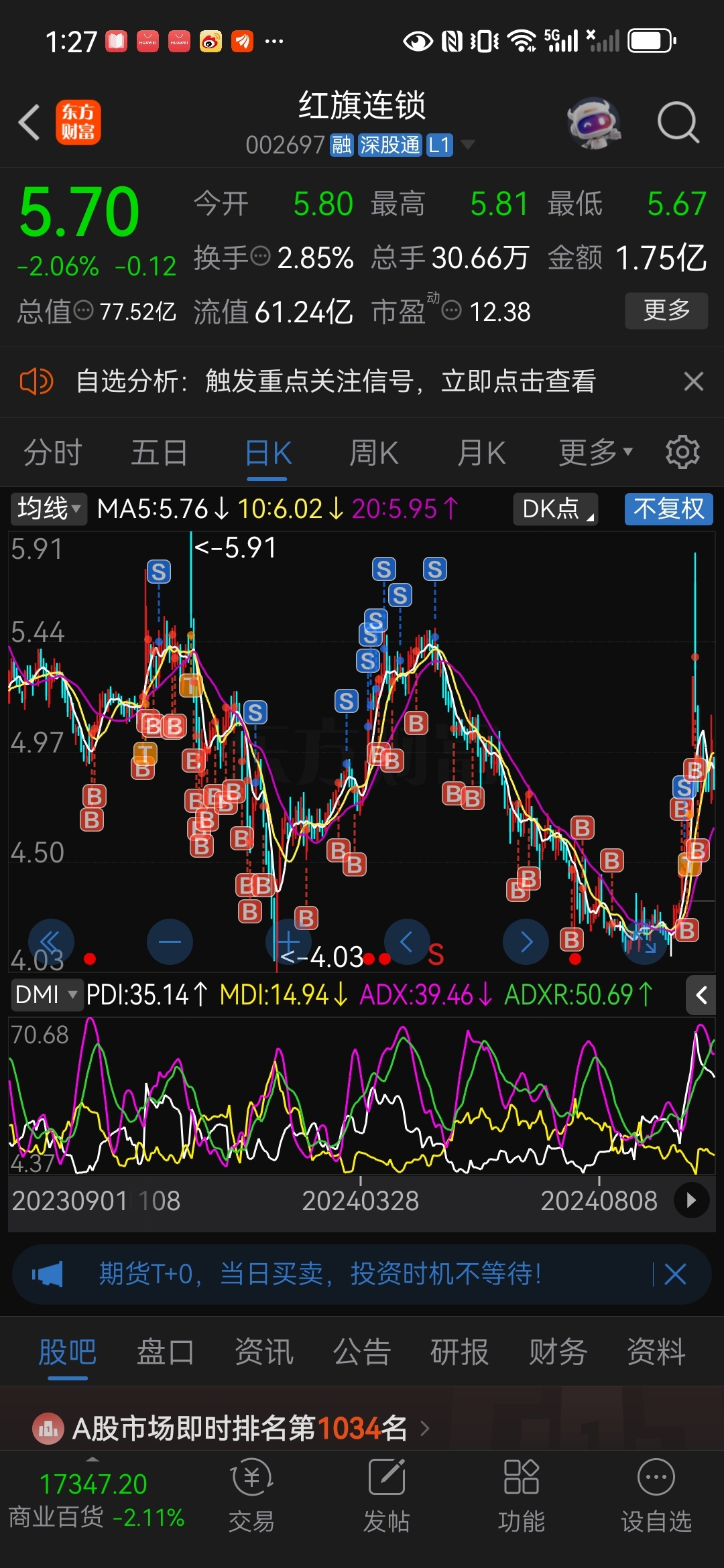
Task: Tap the 20240328 date label
Action: [360, 1200]
